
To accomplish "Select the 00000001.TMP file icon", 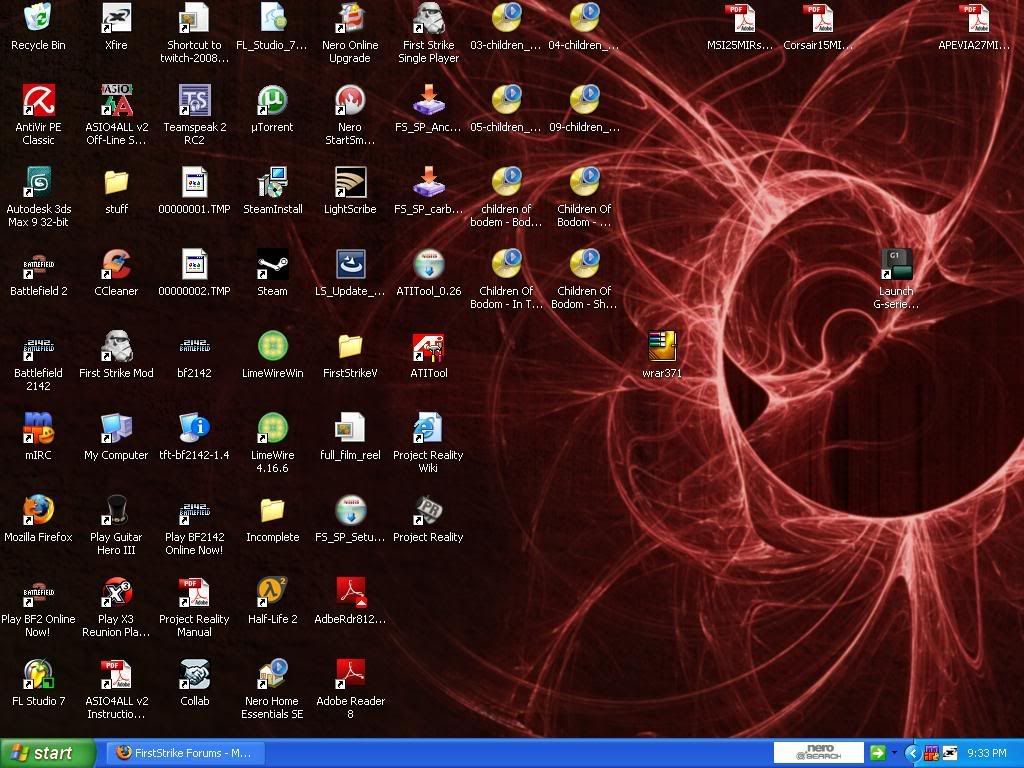I will [x=194, y=182].
